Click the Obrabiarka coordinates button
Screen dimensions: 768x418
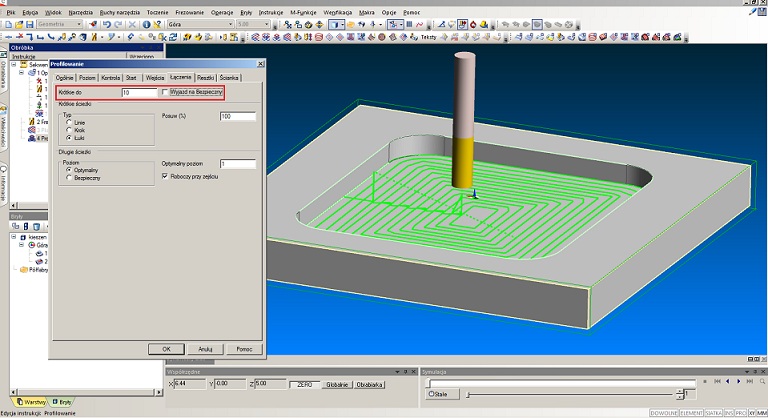tap(369, 385)
